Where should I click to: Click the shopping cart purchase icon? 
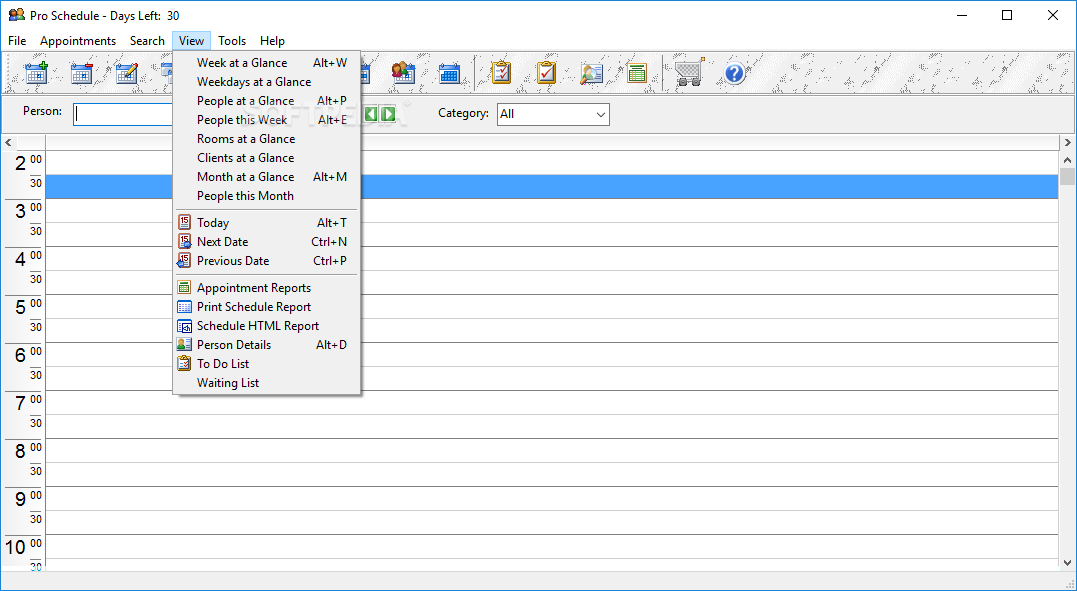click(690, 72)
